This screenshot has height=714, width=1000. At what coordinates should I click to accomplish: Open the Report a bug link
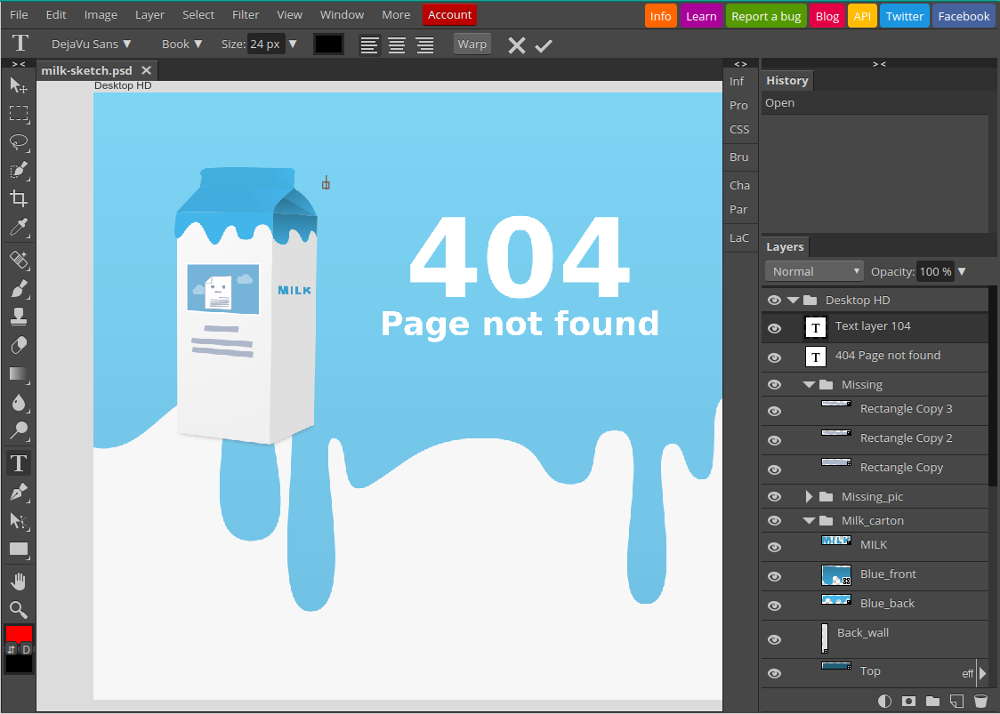766,16
